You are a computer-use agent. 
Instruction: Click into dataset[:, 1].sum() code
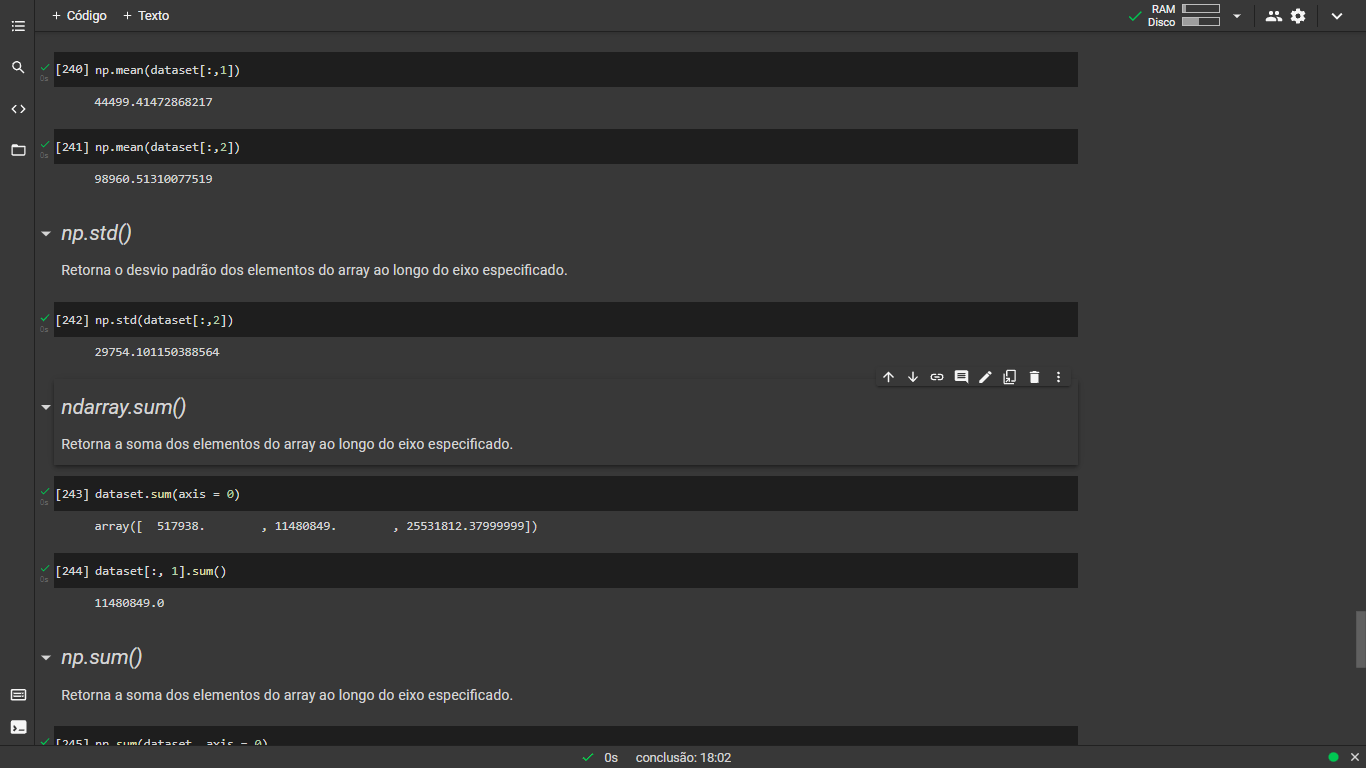161,571
